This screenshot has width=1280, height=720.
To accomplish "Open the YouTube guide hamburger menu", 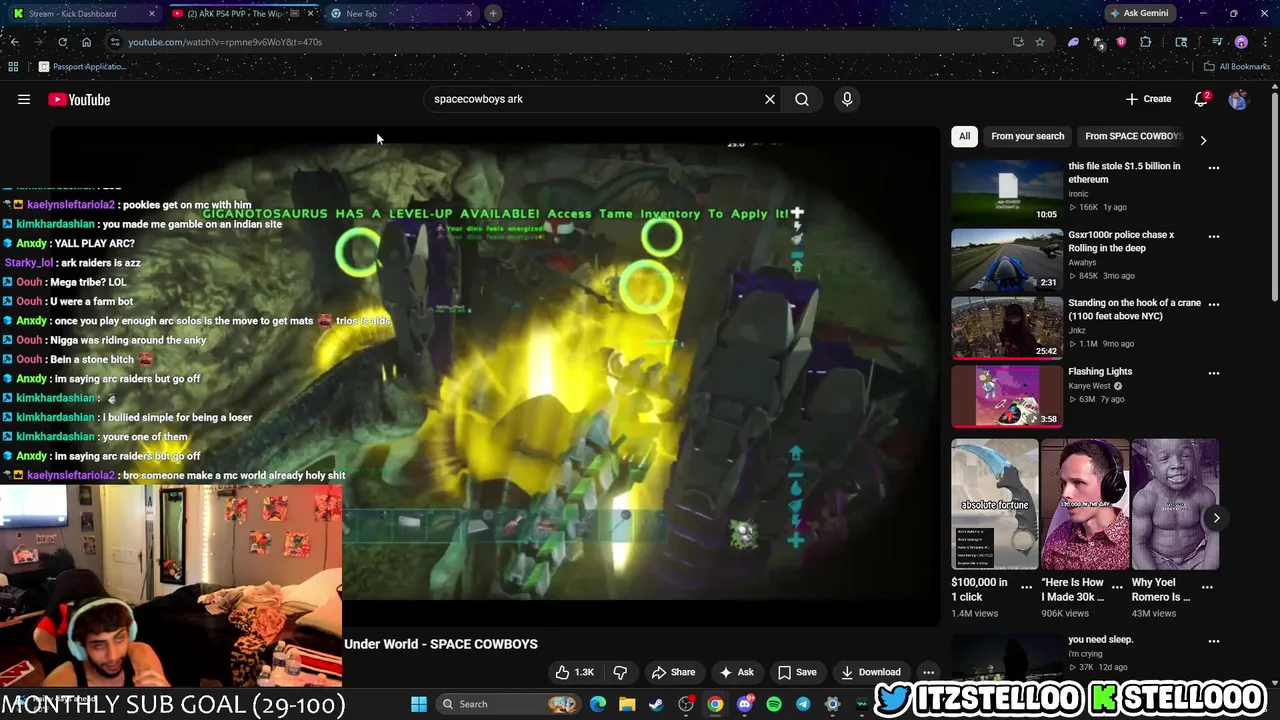I will tap(24, 99).
